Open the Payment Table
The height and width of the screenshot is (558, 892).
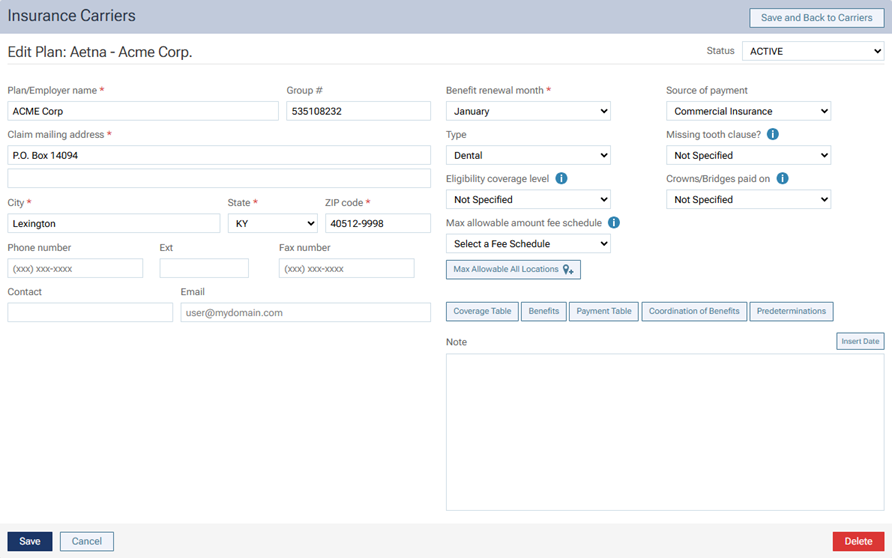pyautogui.click(x=604, y=311)
